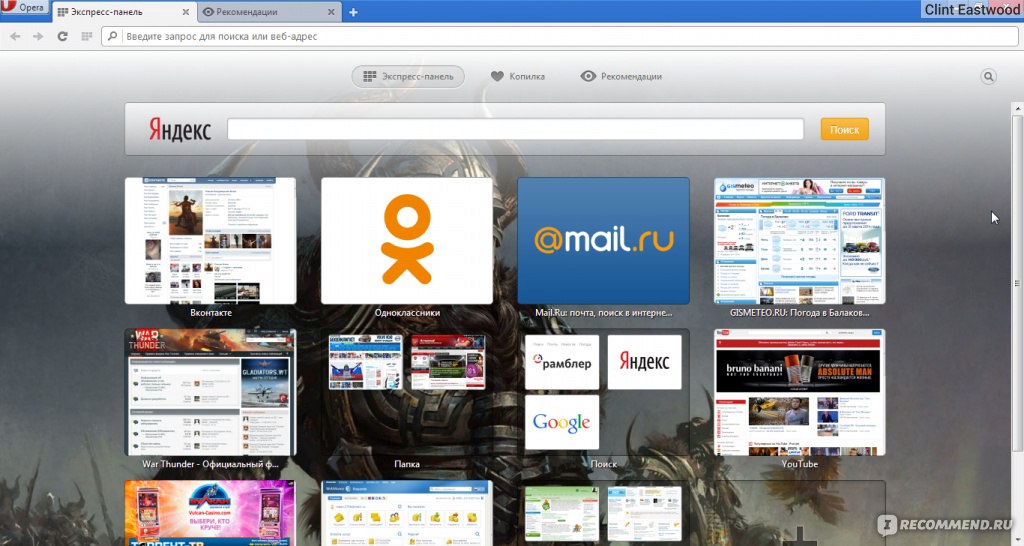Open the Одноклассники speed dial tile
Screen dimensions: 1024x546
(x=407, y=240)
